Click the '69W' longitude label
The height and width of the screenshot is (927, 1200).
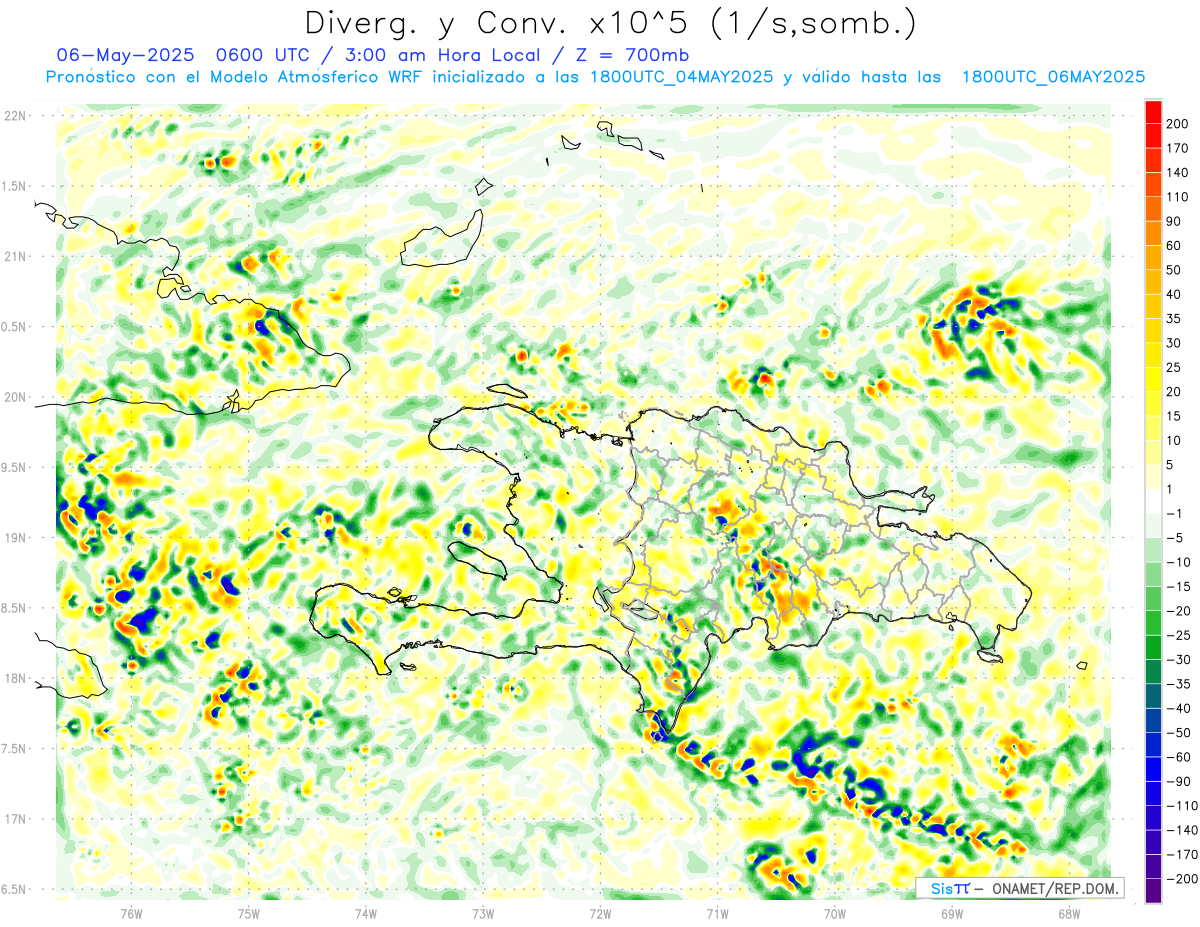click(x=952, y=912)
